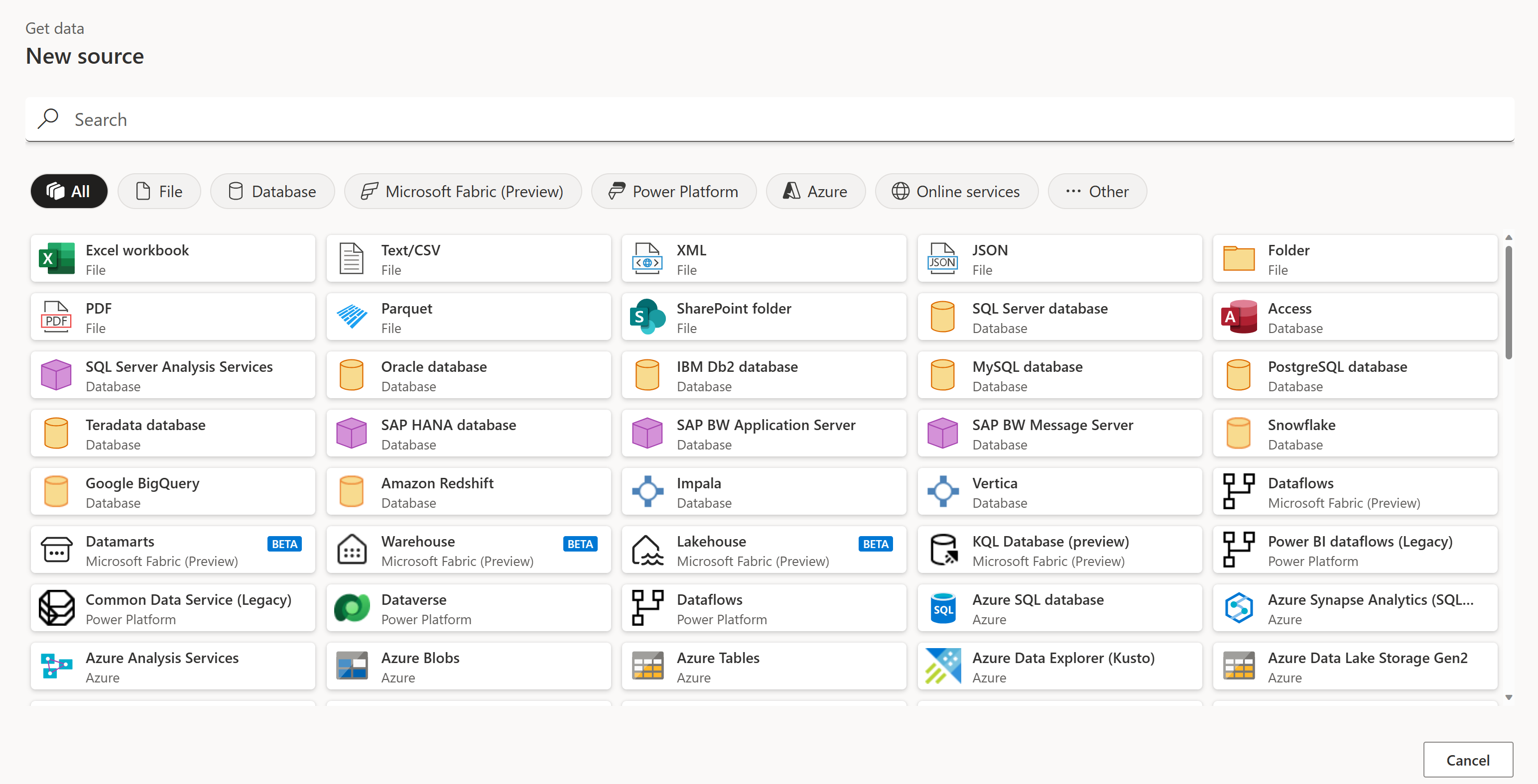Choose the Snowflake database source
1538x784 pixels.
pos(1354,434)
